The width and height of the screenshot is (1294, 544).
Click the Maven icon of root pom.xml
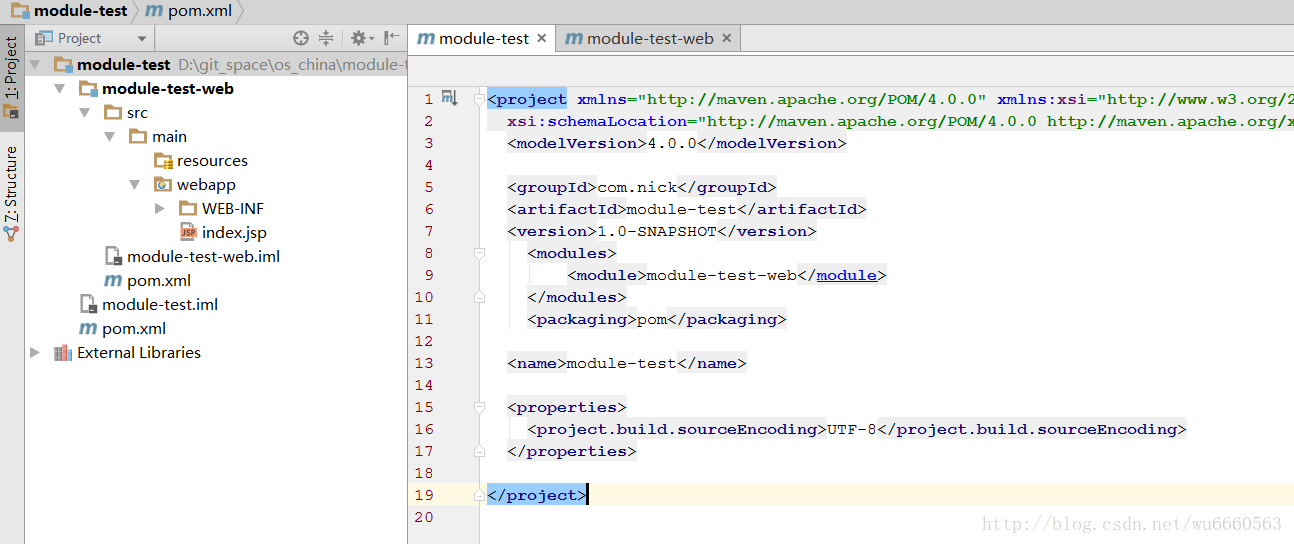(x=88, y=328)
